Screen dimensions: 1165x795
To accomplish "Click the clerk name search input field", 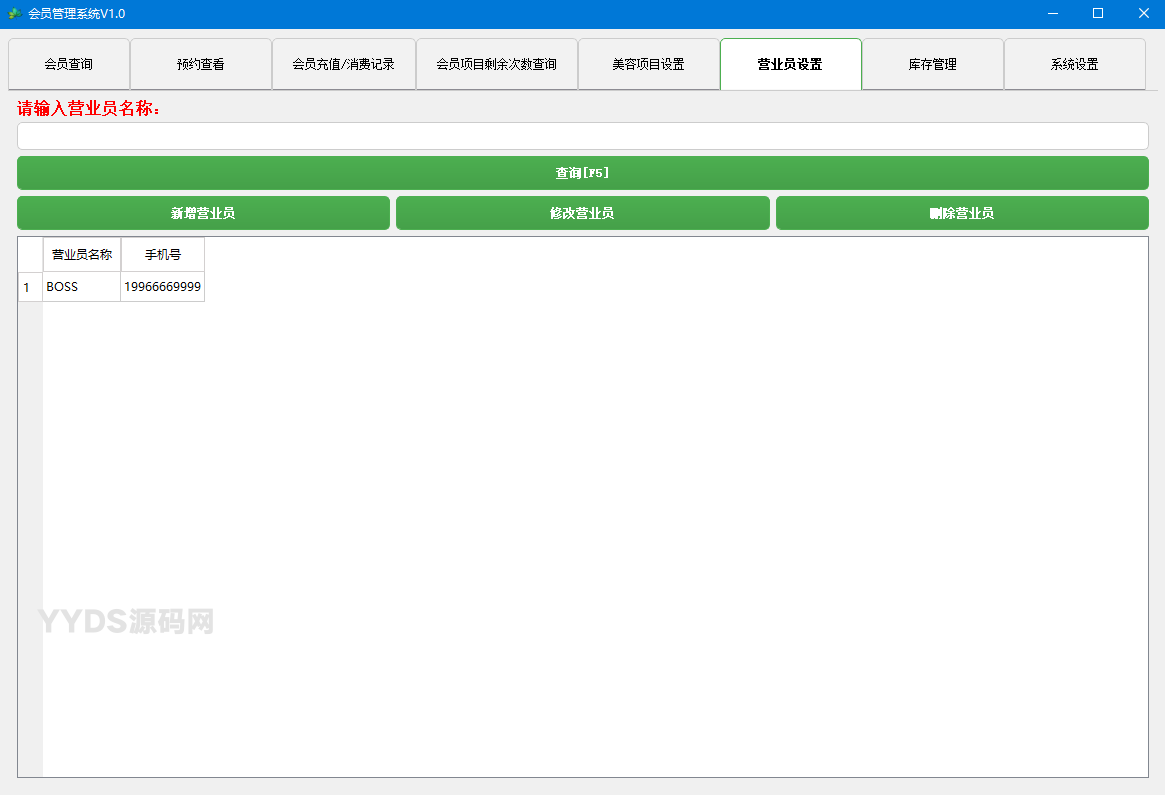I will pyautogui.click(x=582, y=136).
